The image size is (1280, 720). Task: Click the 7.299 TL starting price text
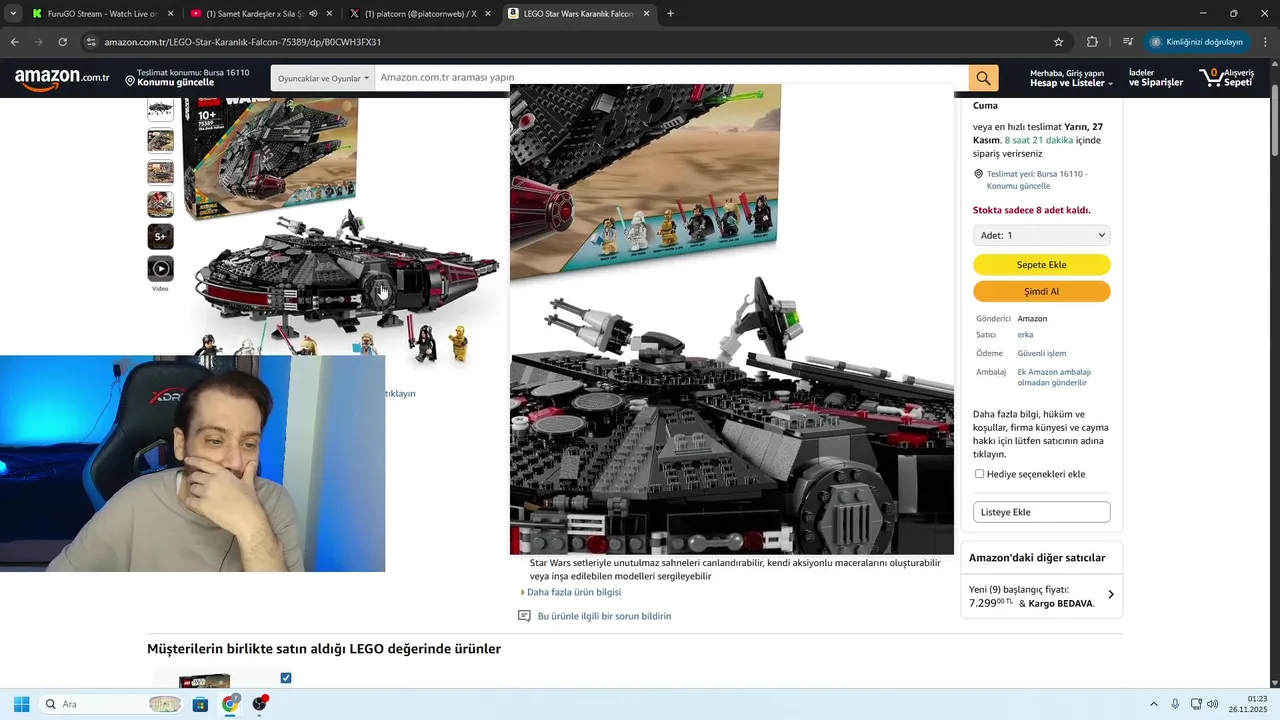[x=991, y=603]
